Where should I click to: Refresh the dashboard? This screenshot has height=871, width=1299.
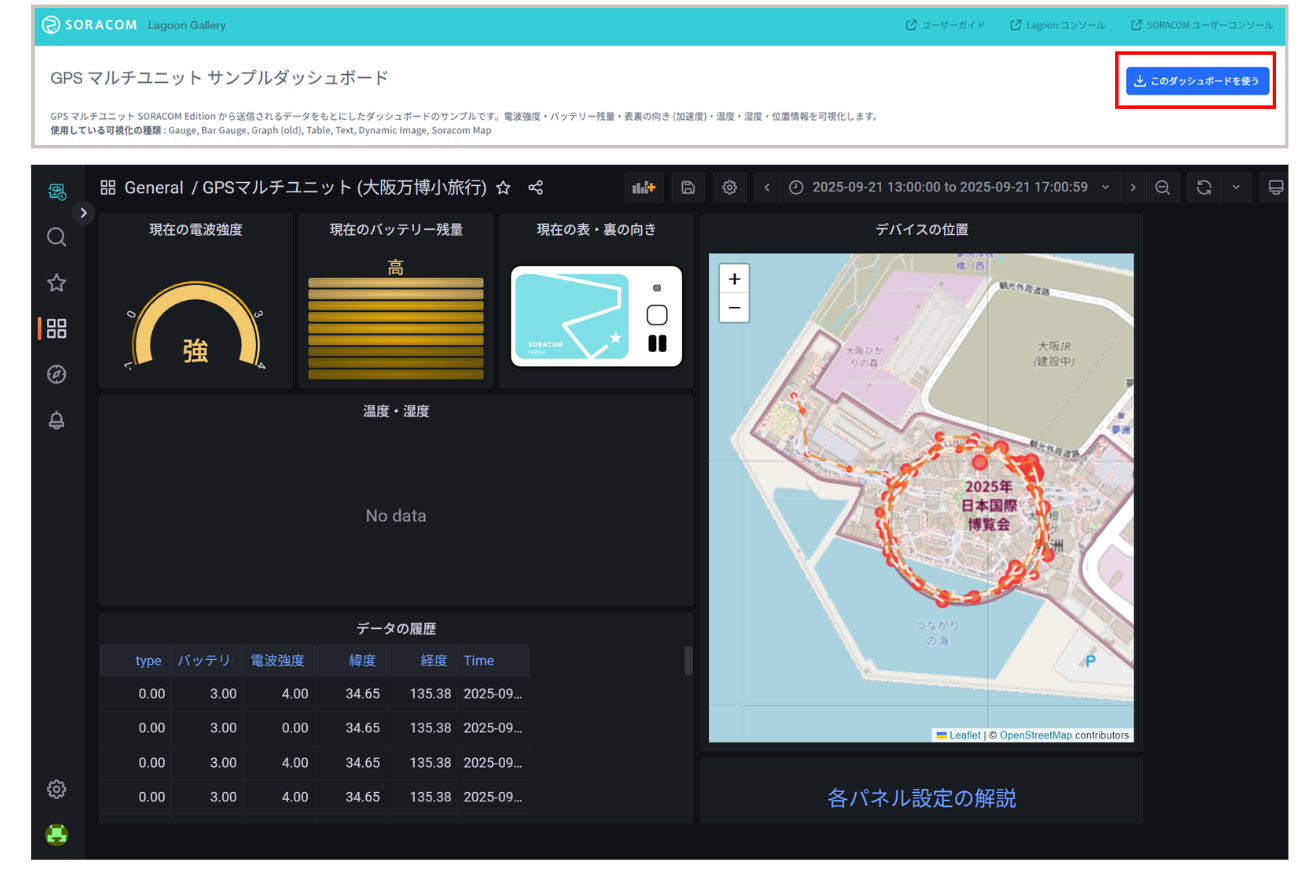click(1204, 187)
